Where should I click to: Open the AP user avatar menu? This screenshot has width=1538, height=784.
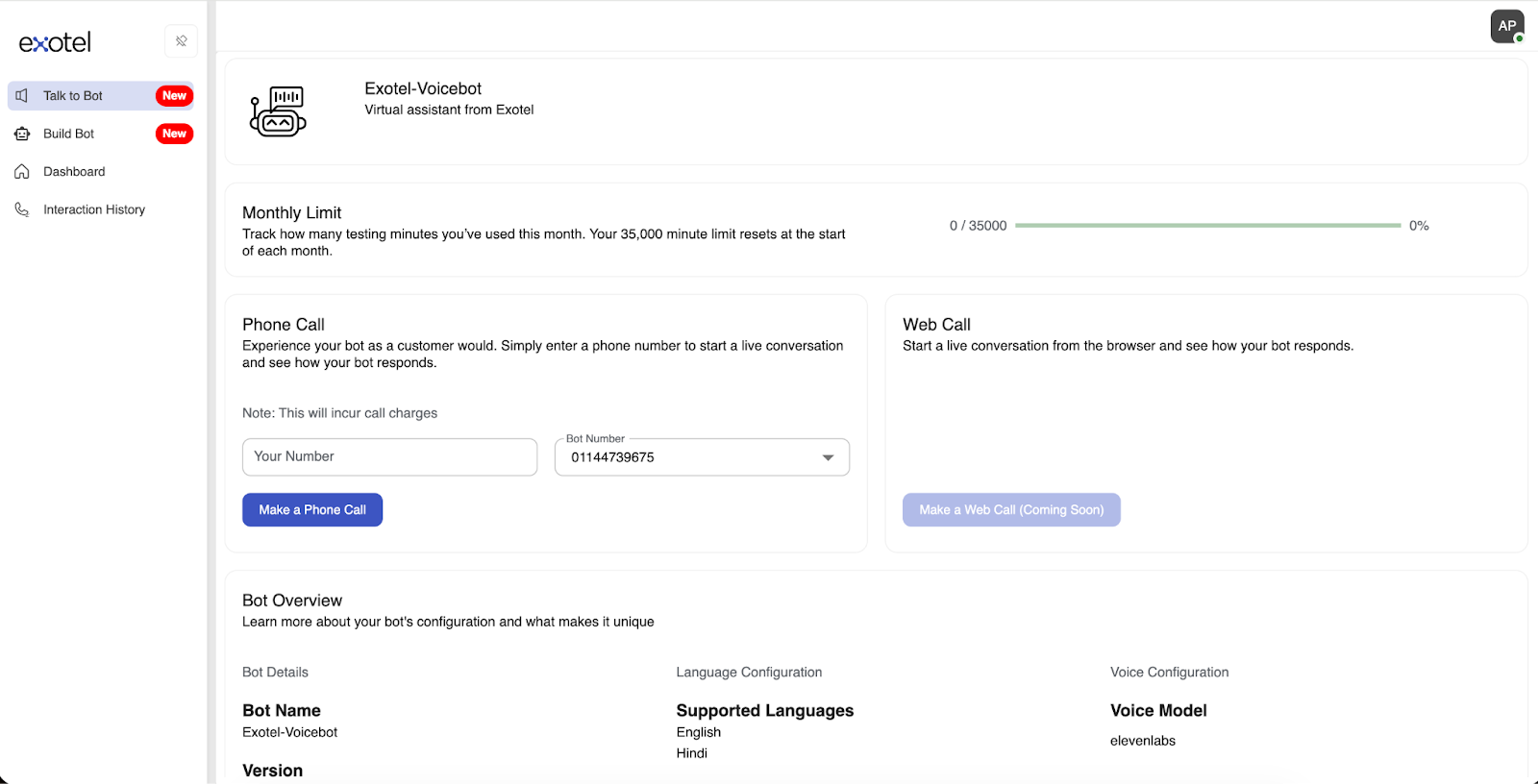[1507, 27]
